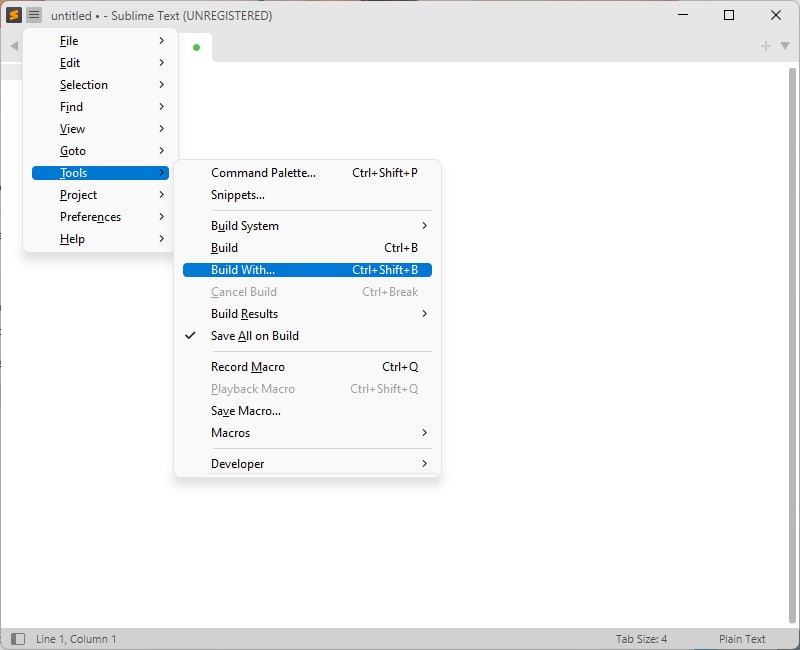
Task: Expand the Build Results submenu
Action: (307, 314)
